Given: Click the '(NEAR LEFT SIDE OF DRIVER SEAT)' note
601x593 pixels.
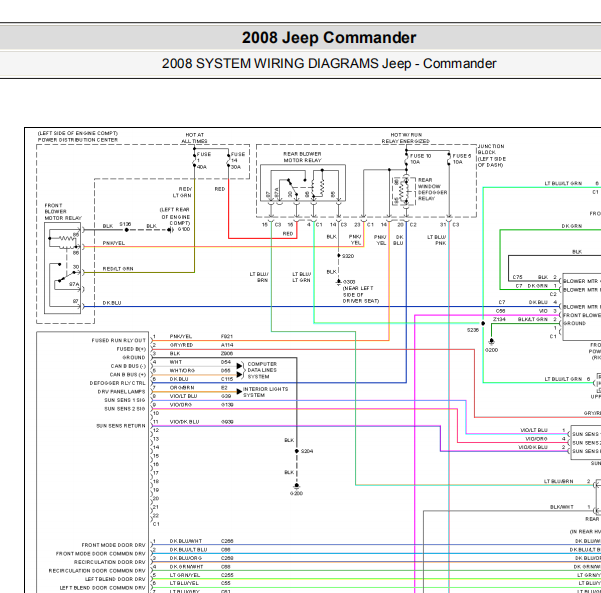Looking at the screenshot, I should click(361, 295).
